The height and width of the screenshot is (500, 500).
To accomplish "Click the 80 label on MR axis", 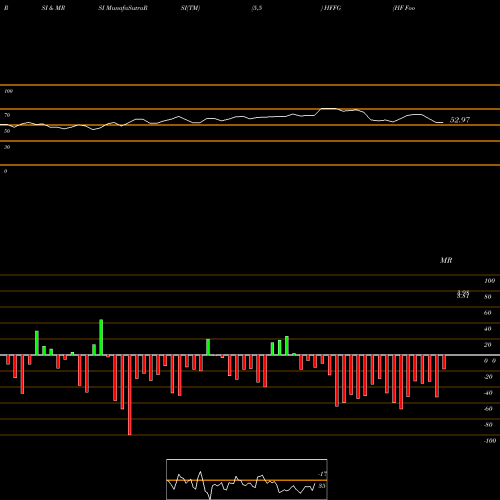I will coord(488,297).
